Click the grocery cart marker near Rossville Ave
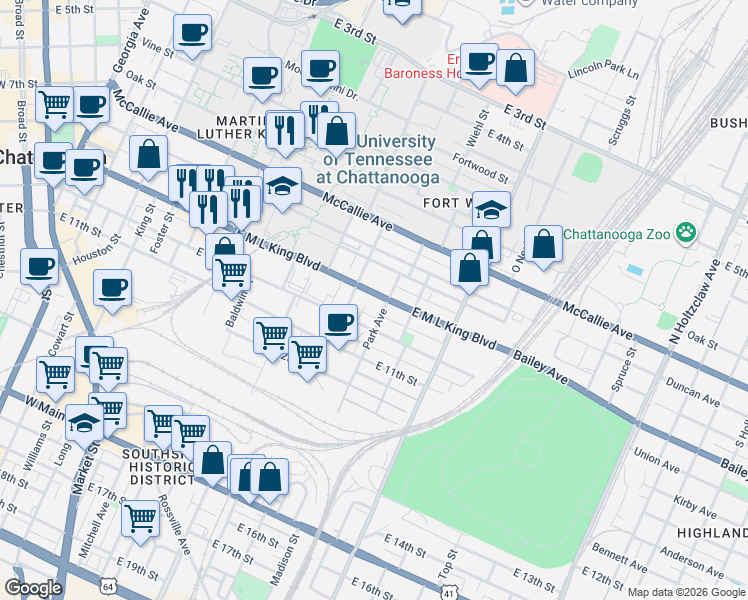The width and height of the screenshot is (748, 600). tap(140, 520)
